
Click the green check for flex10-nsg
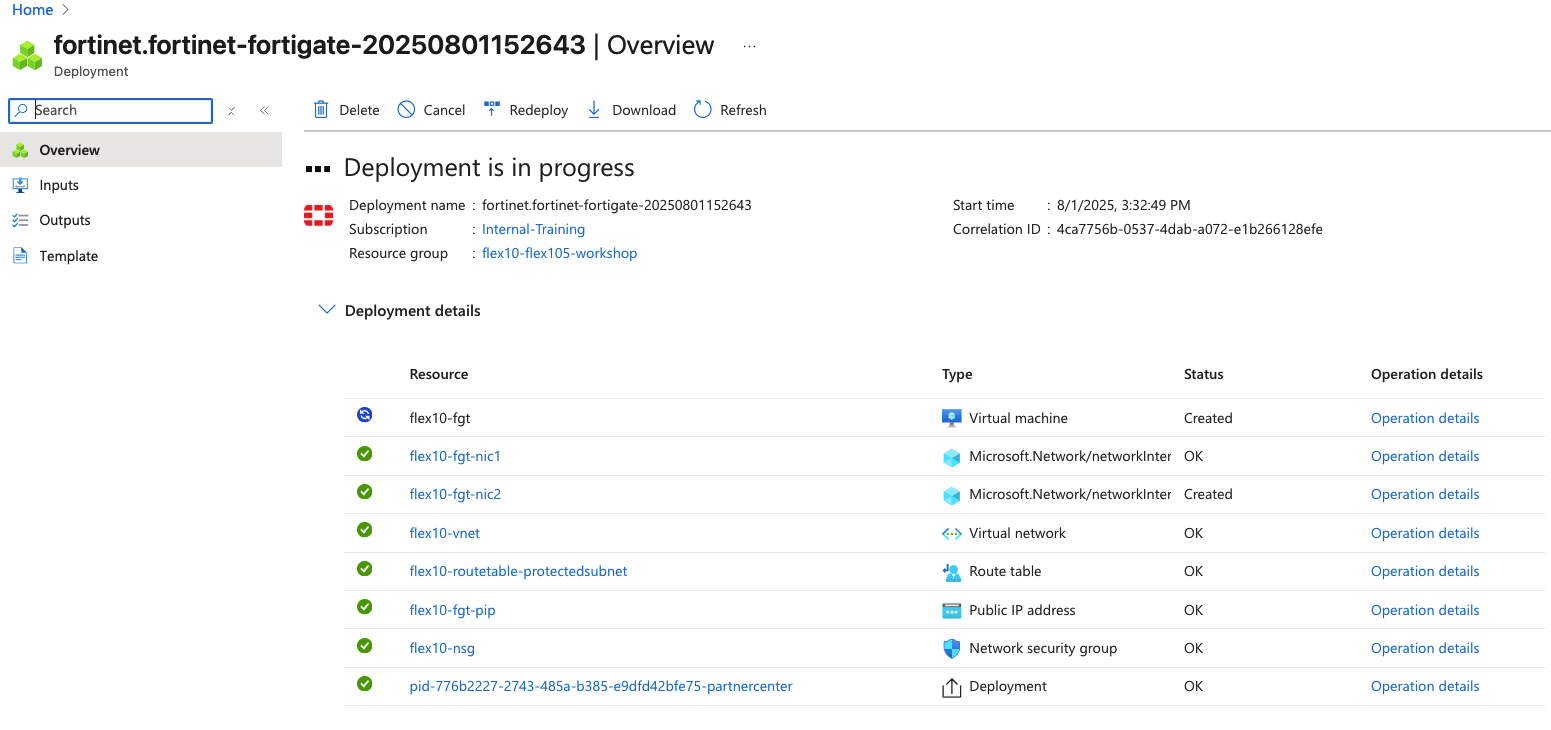click(365, 645)
